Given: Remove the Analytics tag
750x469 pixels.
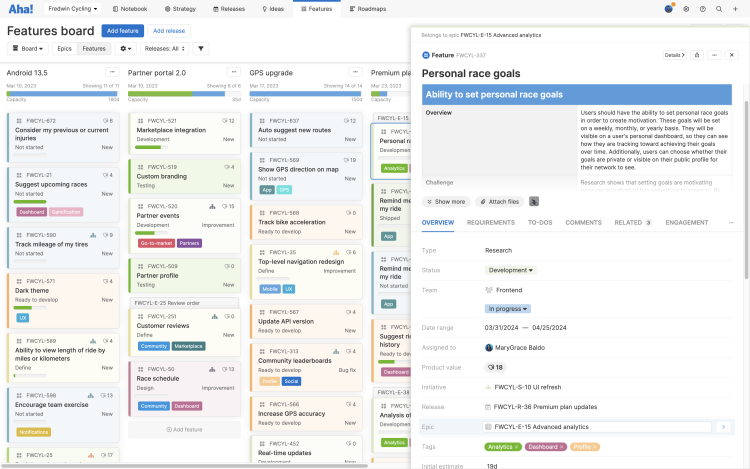Looking at the screenshot, I should point(517,447).
